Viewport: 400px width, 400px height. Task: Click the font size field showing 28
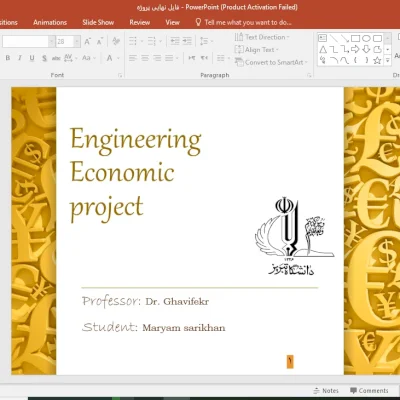pyautogui.click(x=65, y=41)
